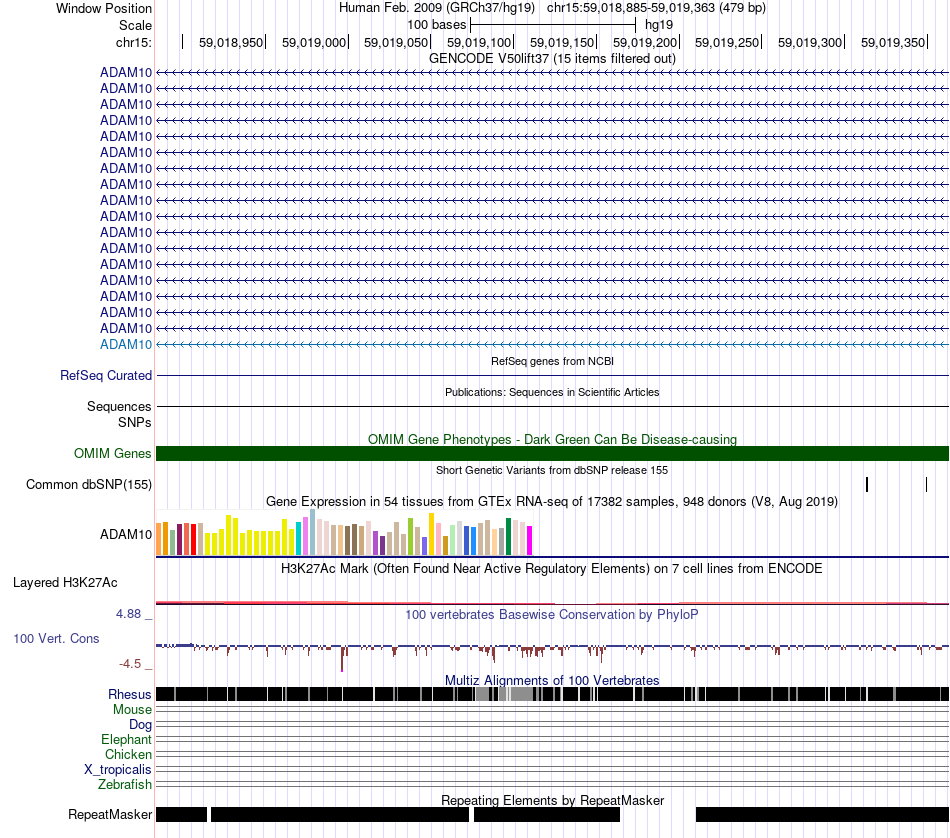Screen dimensions: 950x838
Task: Open the light-blue ADAM10 transcript label
Action: tap(126, 344)
